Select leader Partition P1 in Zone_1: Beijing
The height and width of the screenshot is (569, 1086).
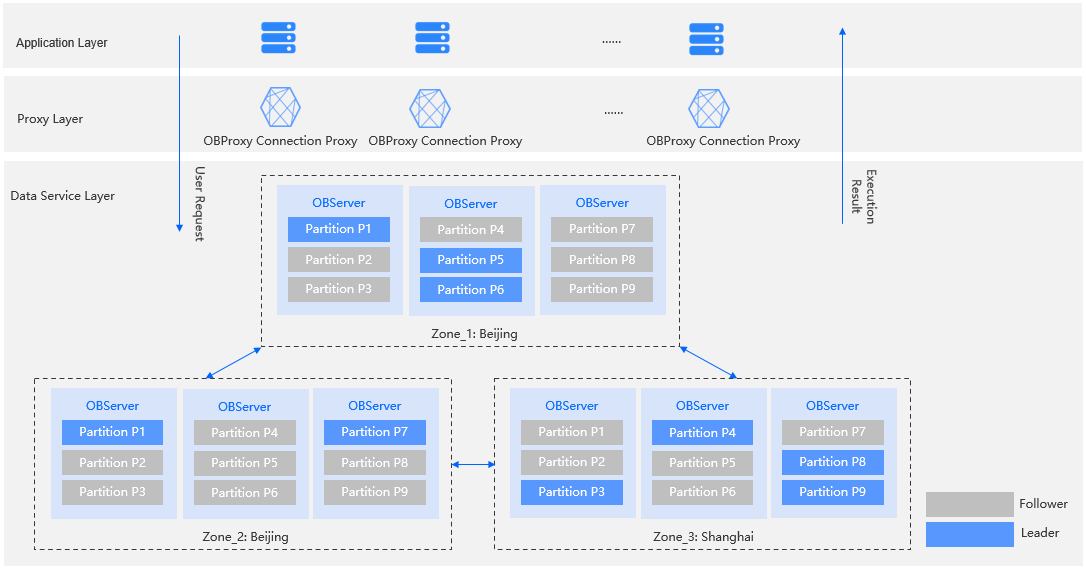point(339,229)
